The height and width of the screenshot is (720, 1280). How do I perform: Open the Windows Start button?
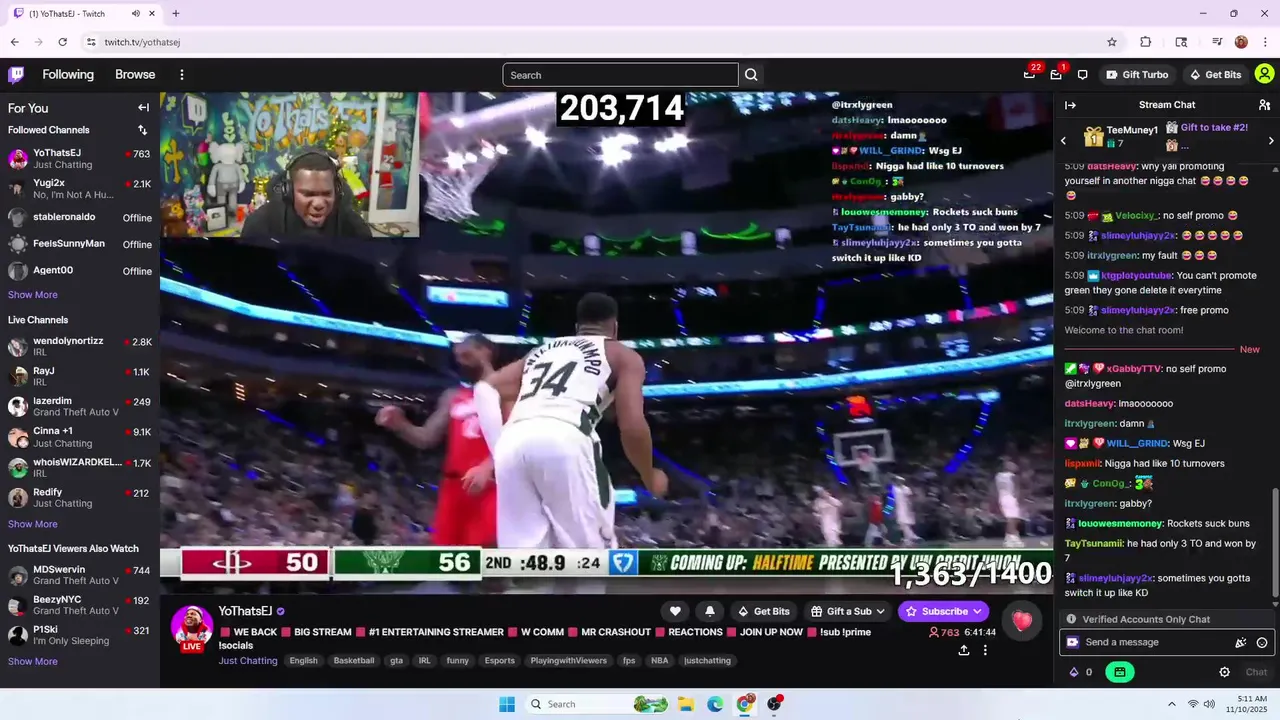pos(507,704)
